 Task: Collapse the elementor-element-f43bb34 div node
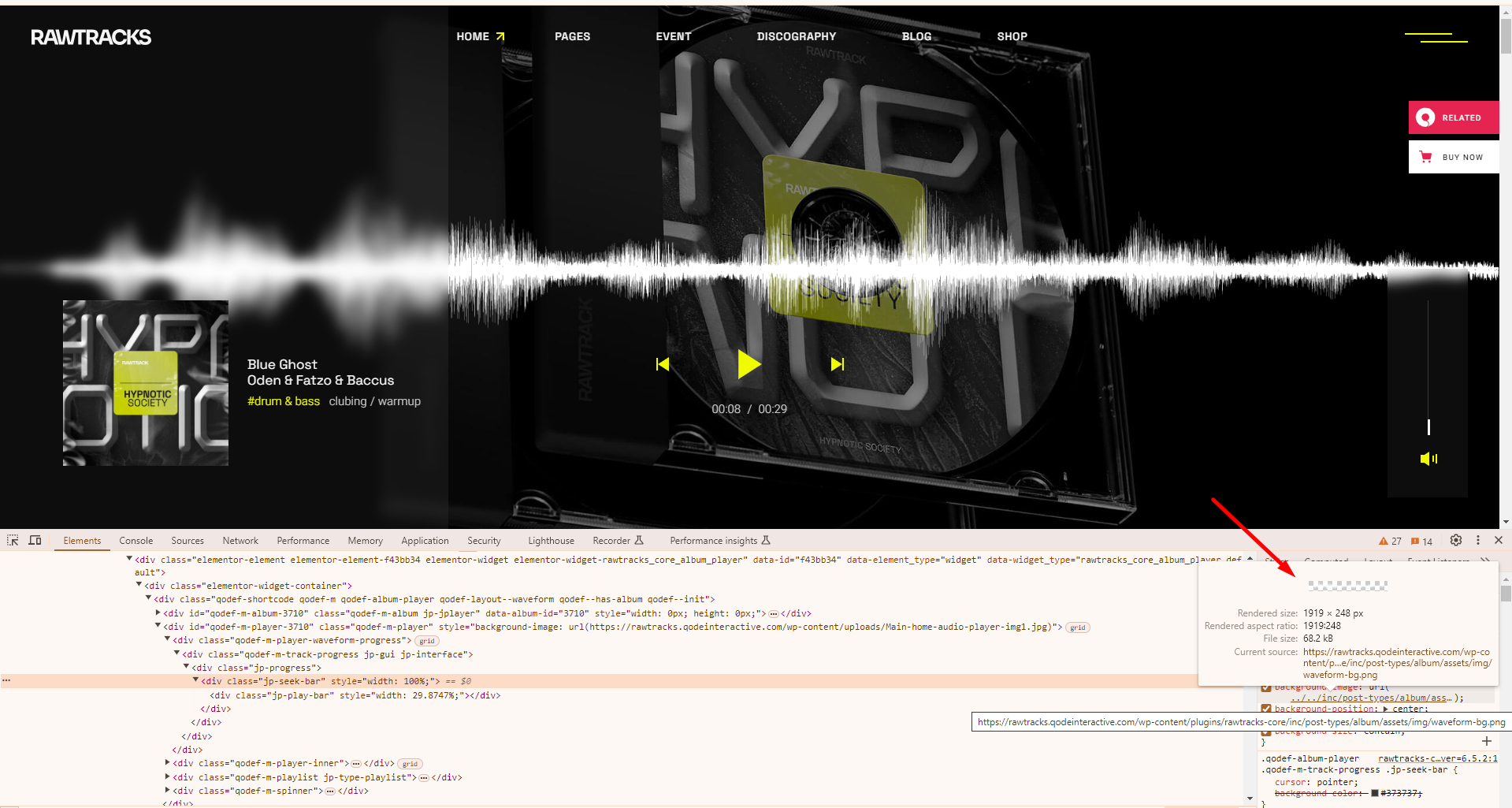[x=129, y=558]
